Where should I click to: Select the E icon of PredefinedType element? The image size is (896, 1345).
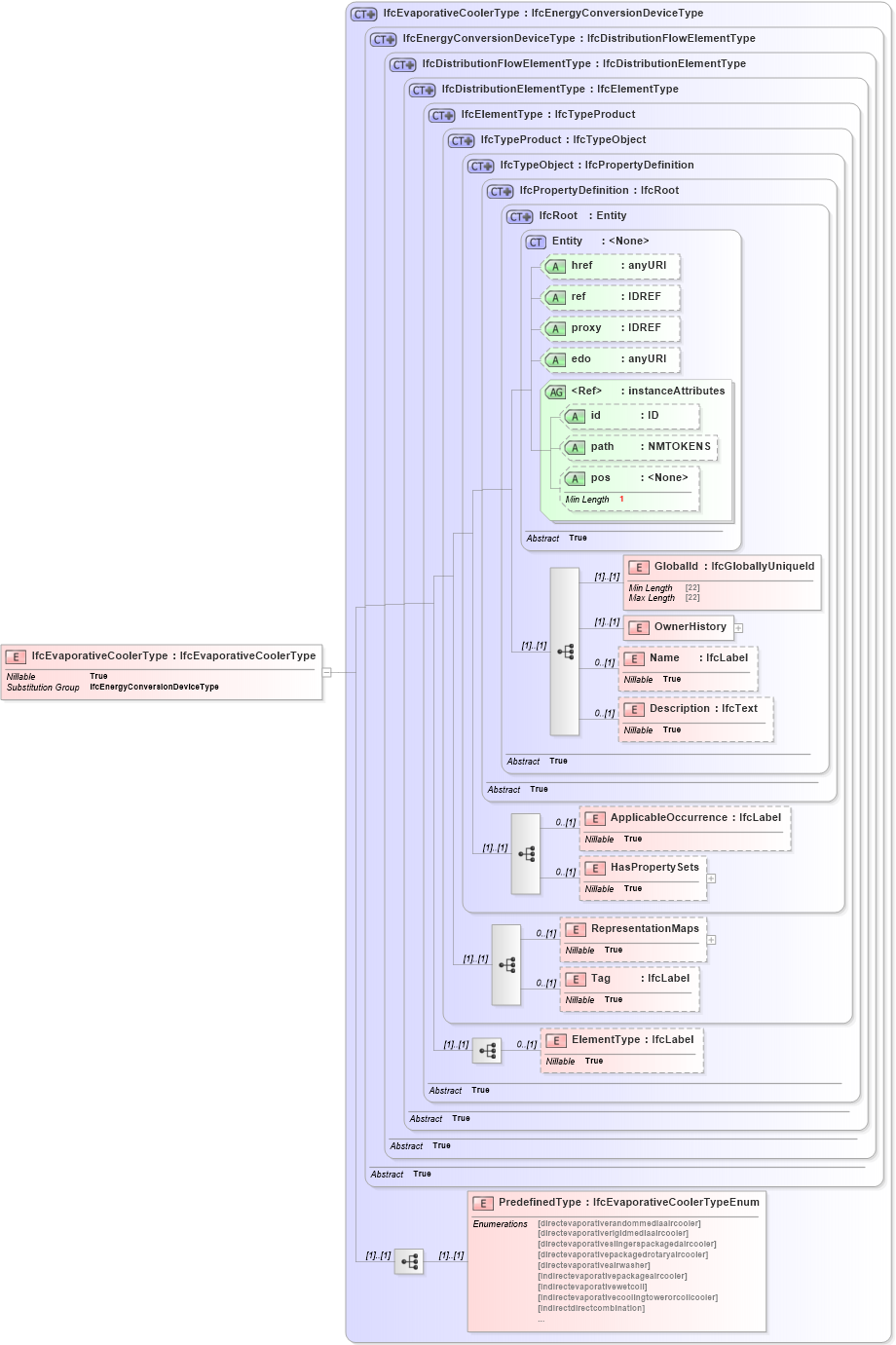[x=482, y=1204]
